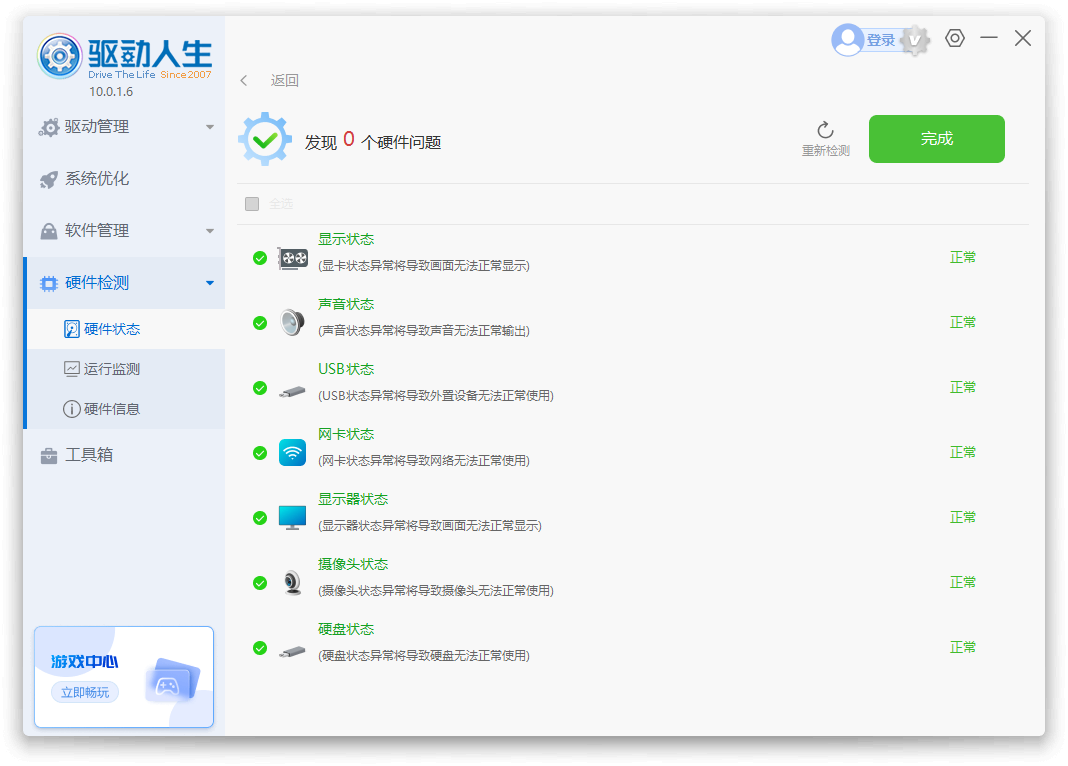Image resolution: width=1068 pixels, height=766 pixels.
Task: Click the sound status speaker icon
Action: pyautogui.click(x=292, y=322)
